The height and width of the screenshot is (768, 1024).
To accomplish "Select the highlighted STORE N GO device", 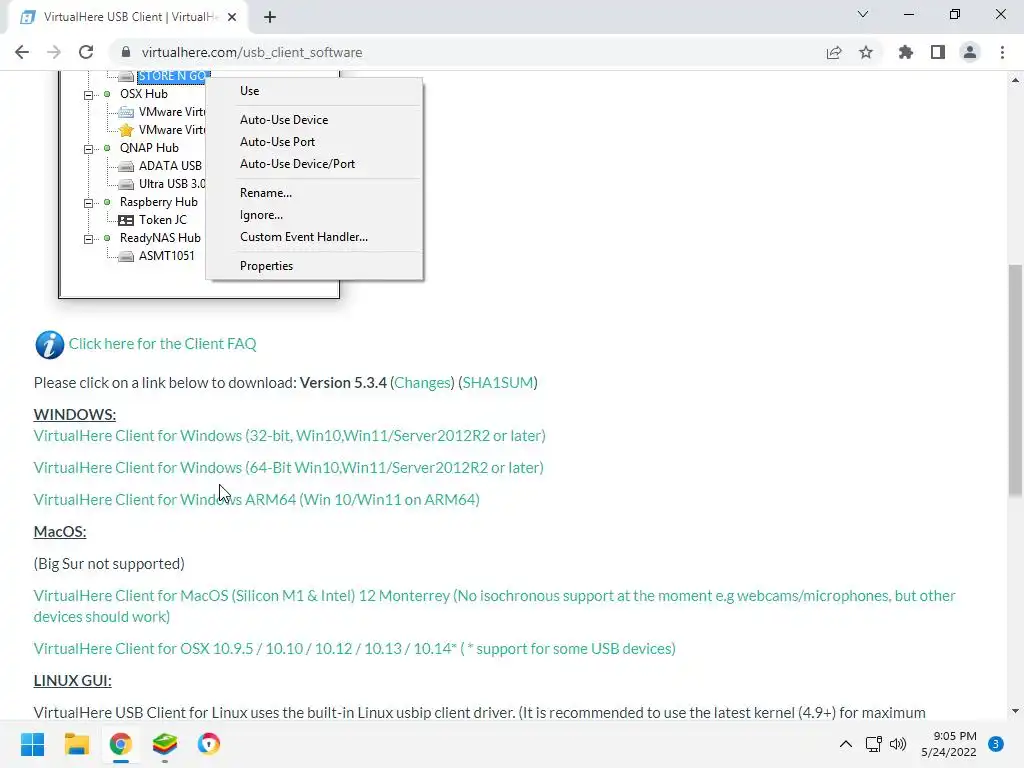I will click(x=172, y=76).
